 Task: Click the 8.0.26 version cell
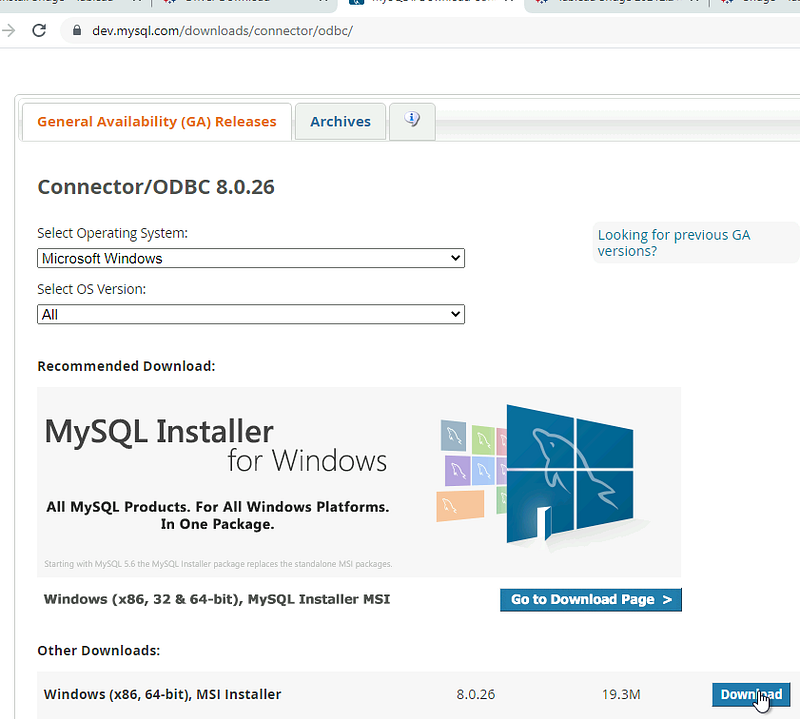point(476,695)
